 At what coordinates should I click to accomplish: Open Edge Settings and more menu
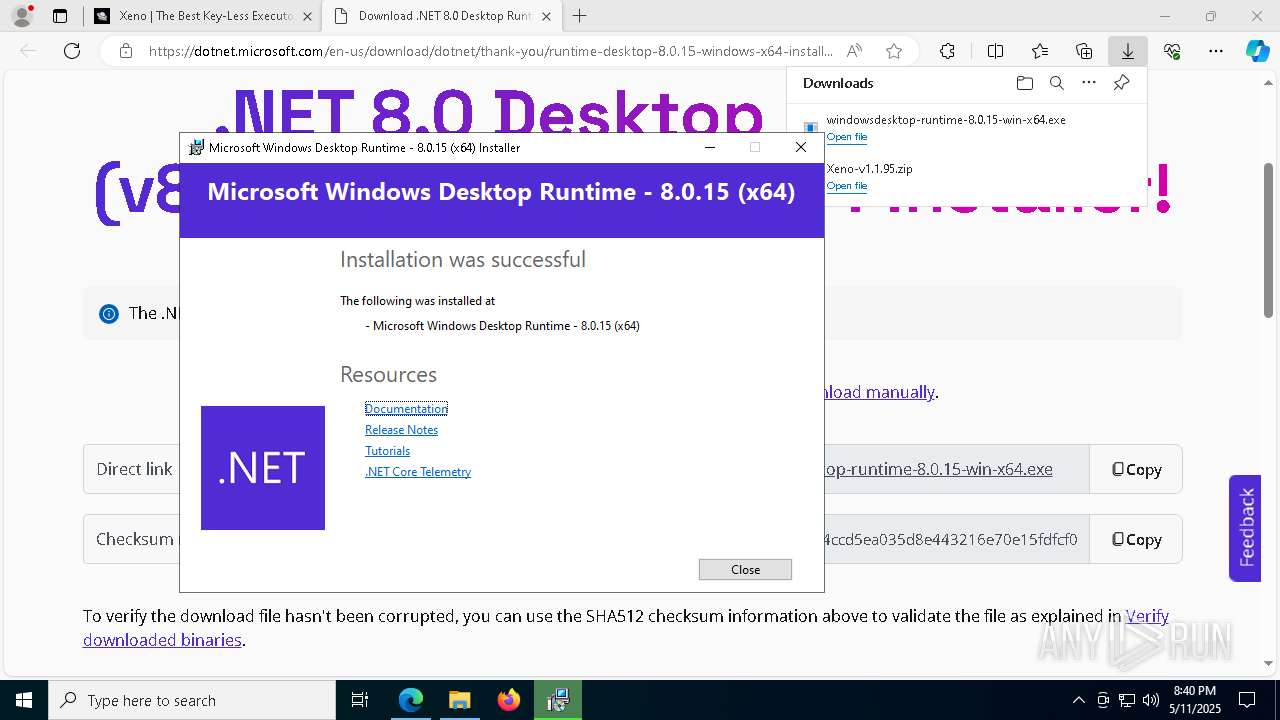[1216, 51]
